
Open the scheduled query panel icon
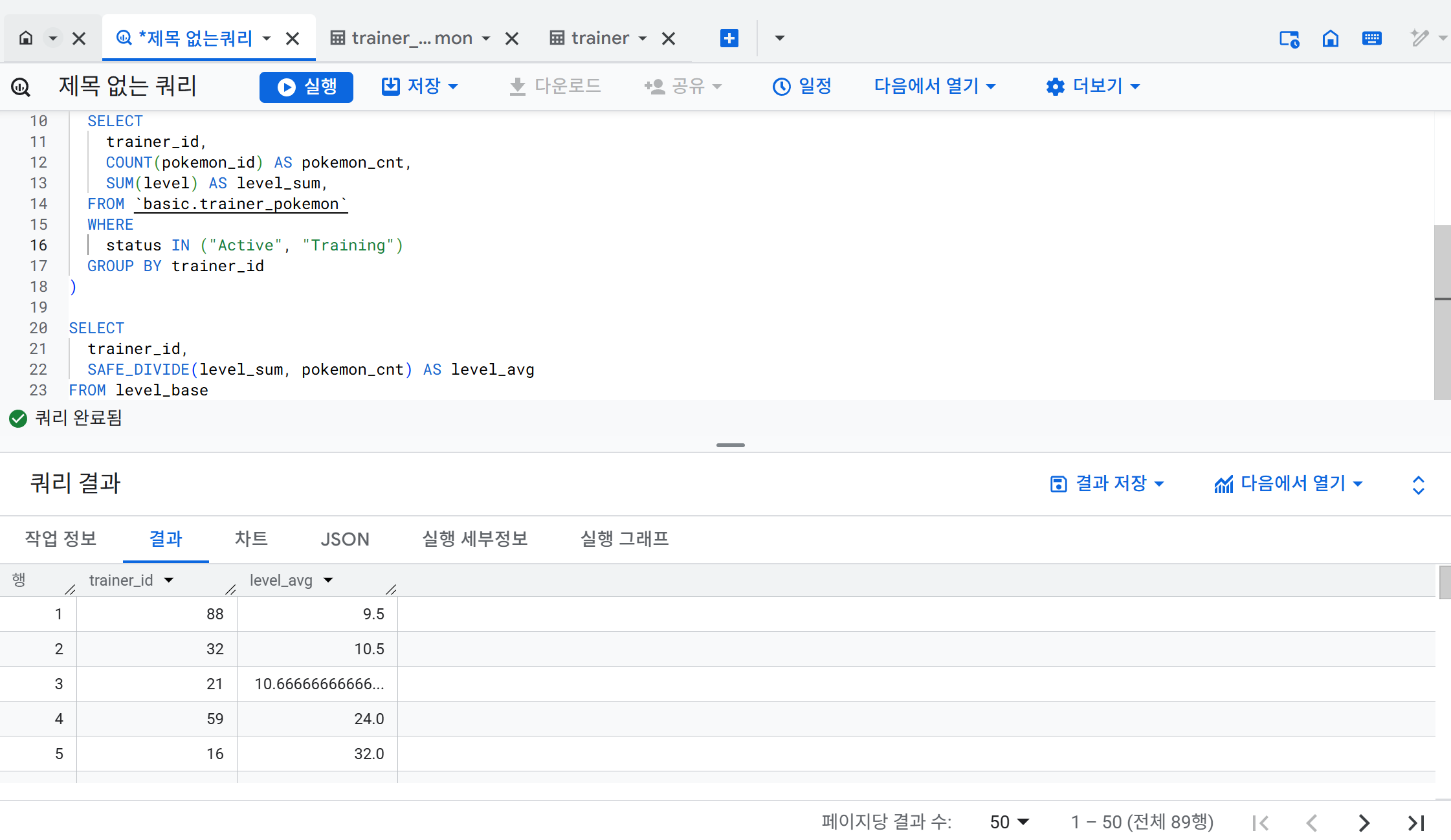coord(1289,39)
